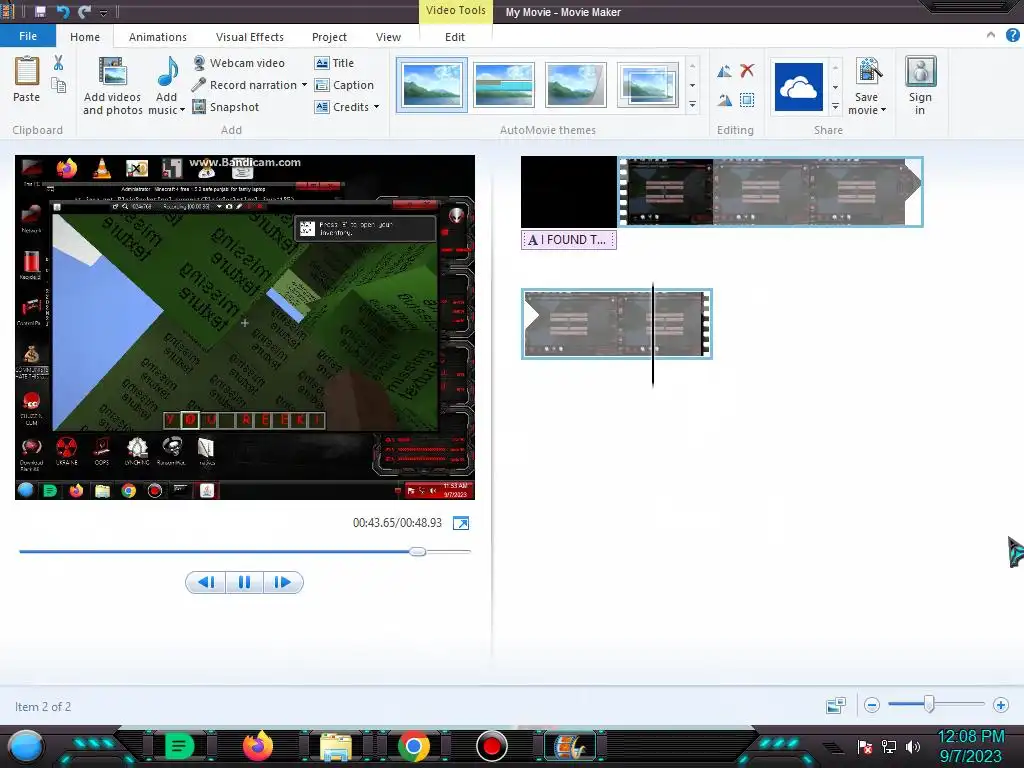The image size is (1024, 768).
Task: Open Chrome from the taskbar
Action: pos(413,746)
